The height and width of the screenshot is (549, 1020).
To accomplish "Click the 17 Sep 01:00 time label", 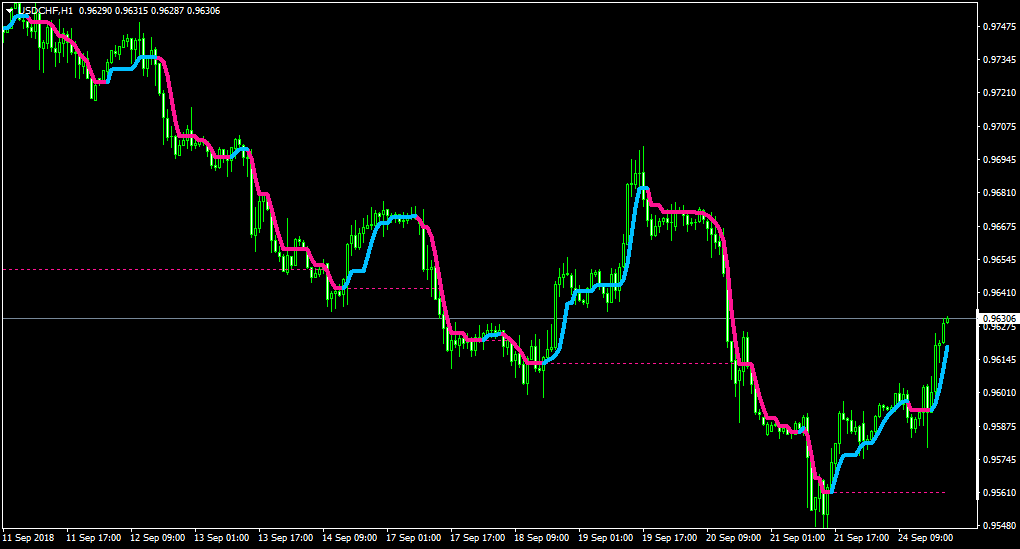I will coord(414,538).
